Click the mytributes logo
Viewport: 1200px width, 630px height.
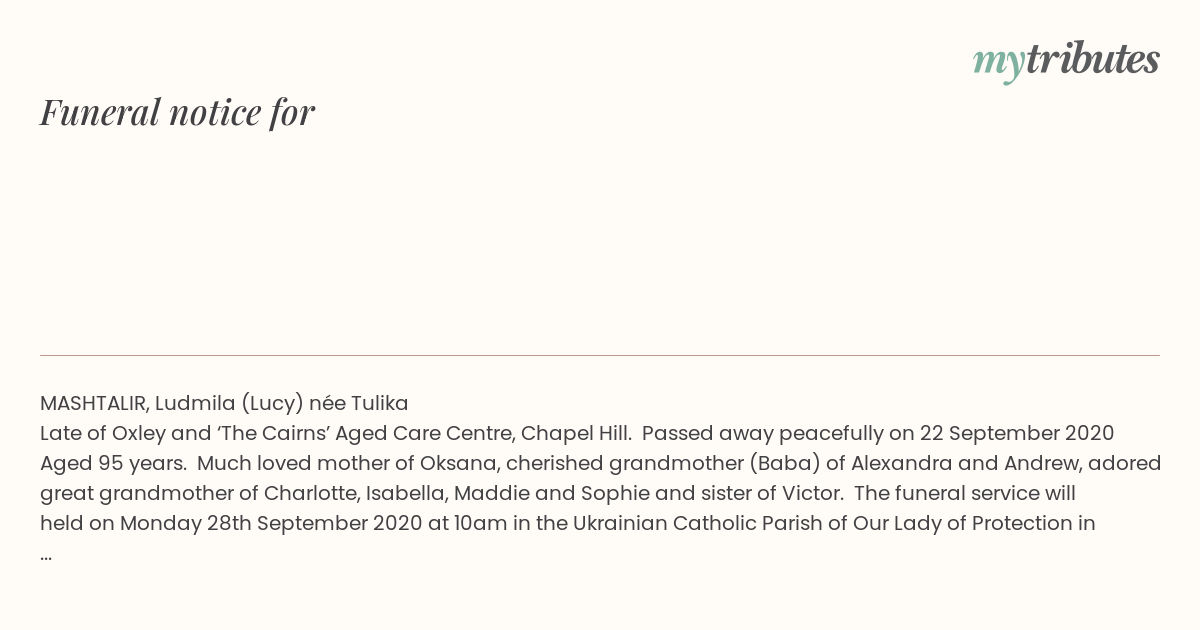point(1066,60)
